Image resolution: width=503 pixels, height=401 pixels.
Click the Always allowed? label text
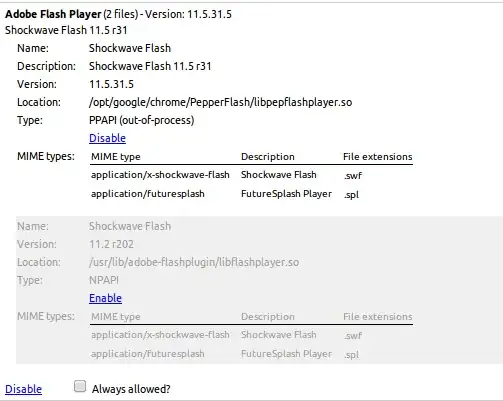(131, 389)
